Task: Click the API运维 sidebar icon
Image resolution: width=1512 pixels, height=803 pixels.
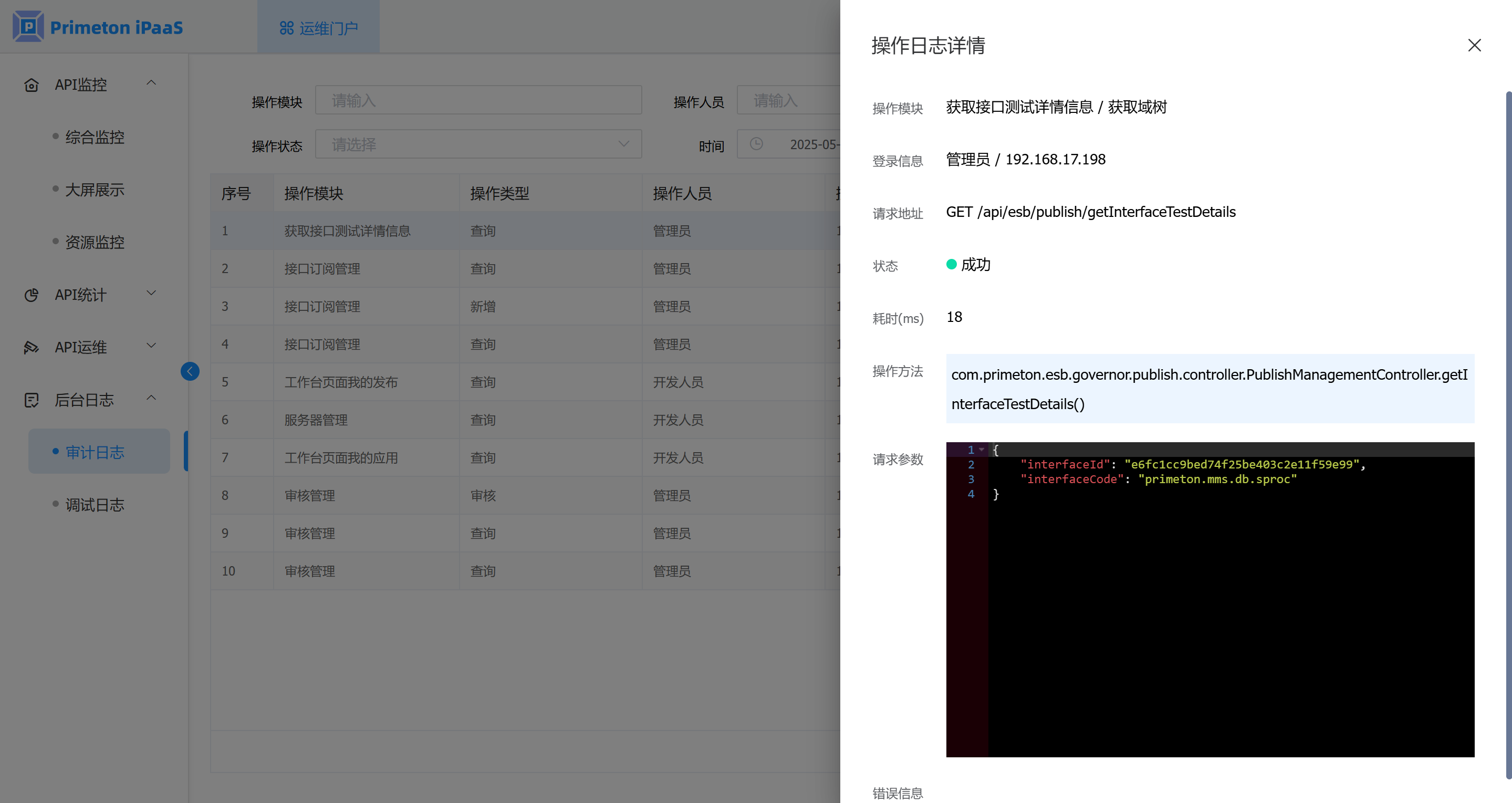Action: click(x=31, y=348)
